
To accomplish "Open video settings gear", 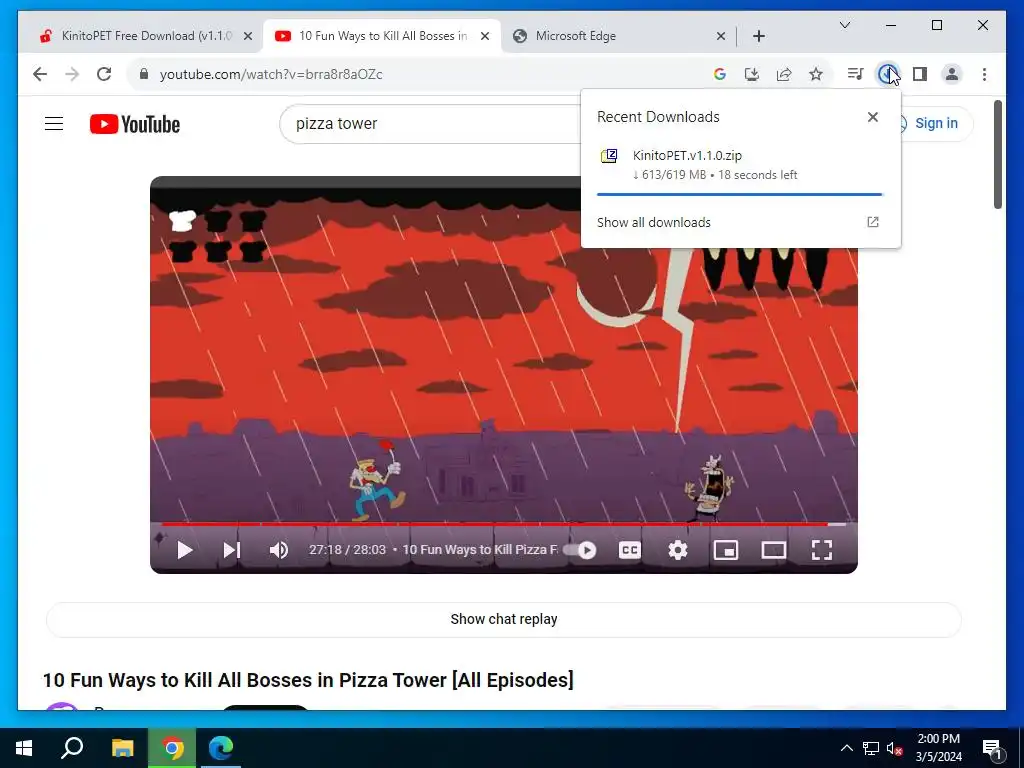I will pyautogui.click(x=677, y=550).
